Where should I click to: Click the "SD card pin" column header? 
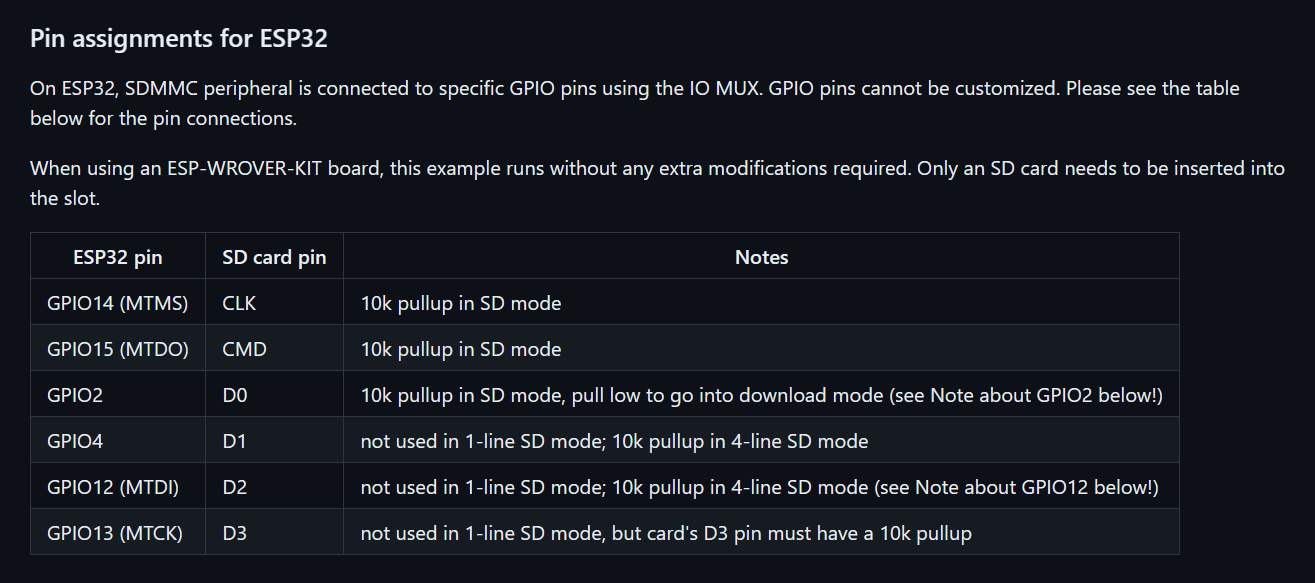(274, 257)
